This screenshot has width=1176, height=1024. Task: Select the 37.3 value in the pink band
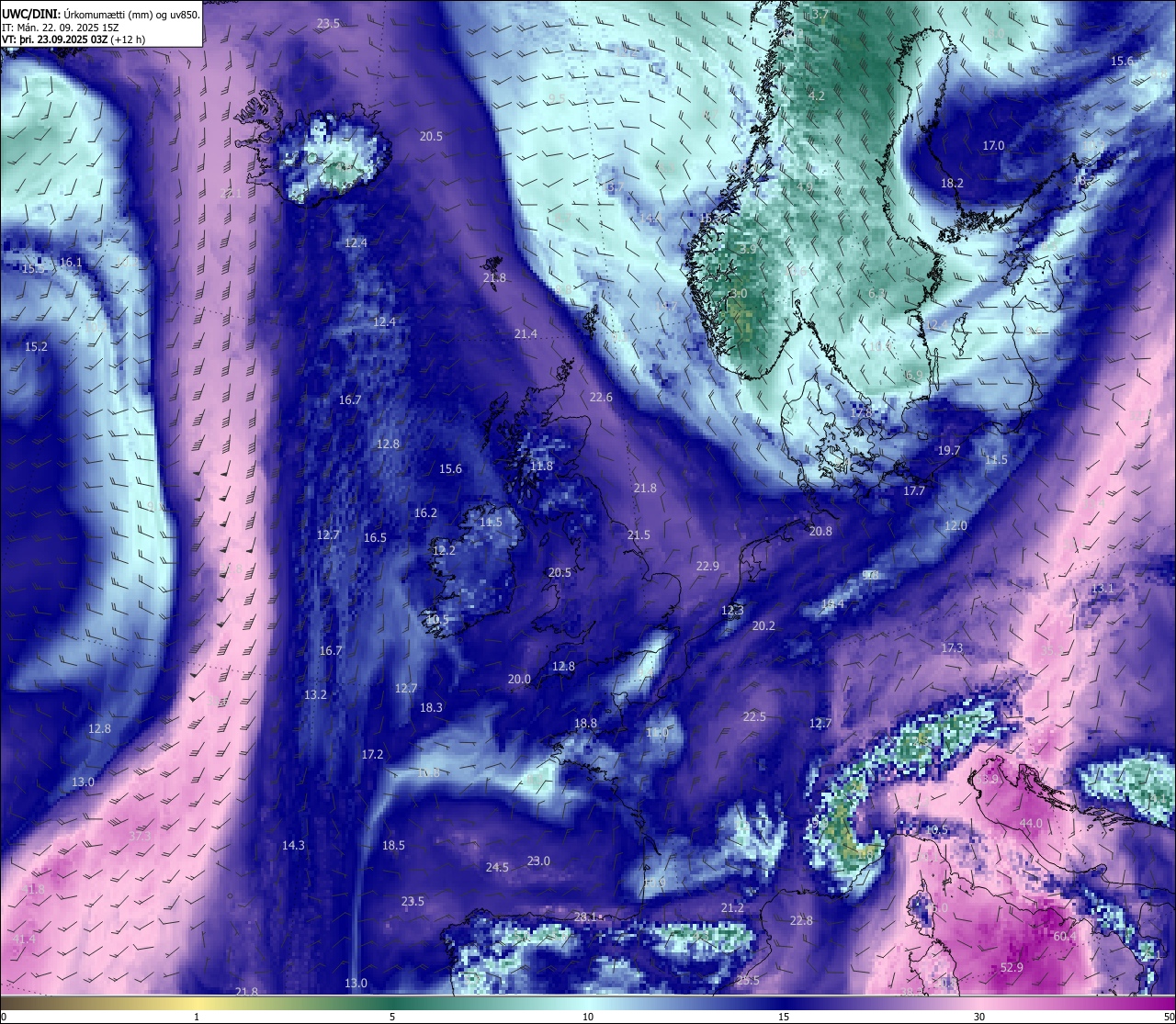pyautogui.click(x=140, y=837)
